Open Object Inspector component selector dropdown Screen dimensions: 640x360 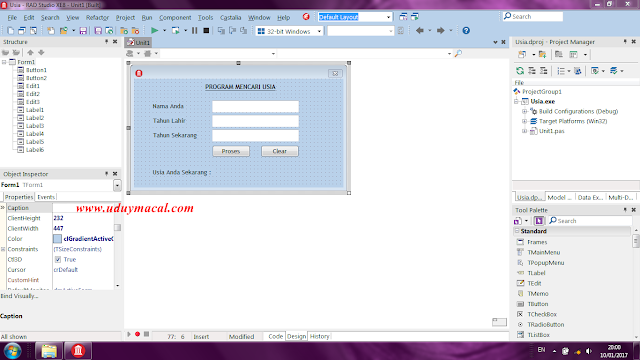tap(117, 185)
